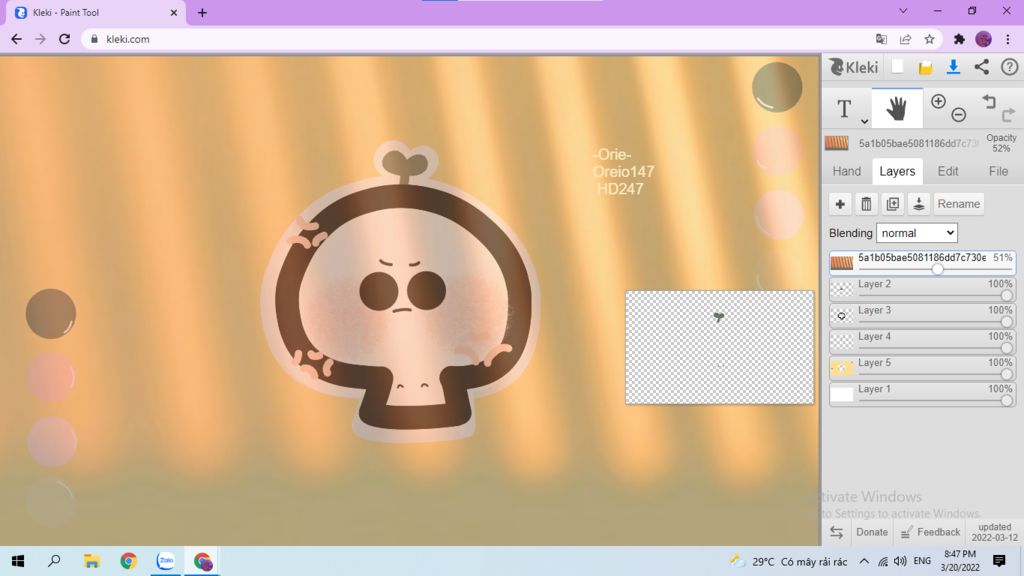
Task: Open the Chrome three-dot menu
Action: click(x=1008, y=39)
